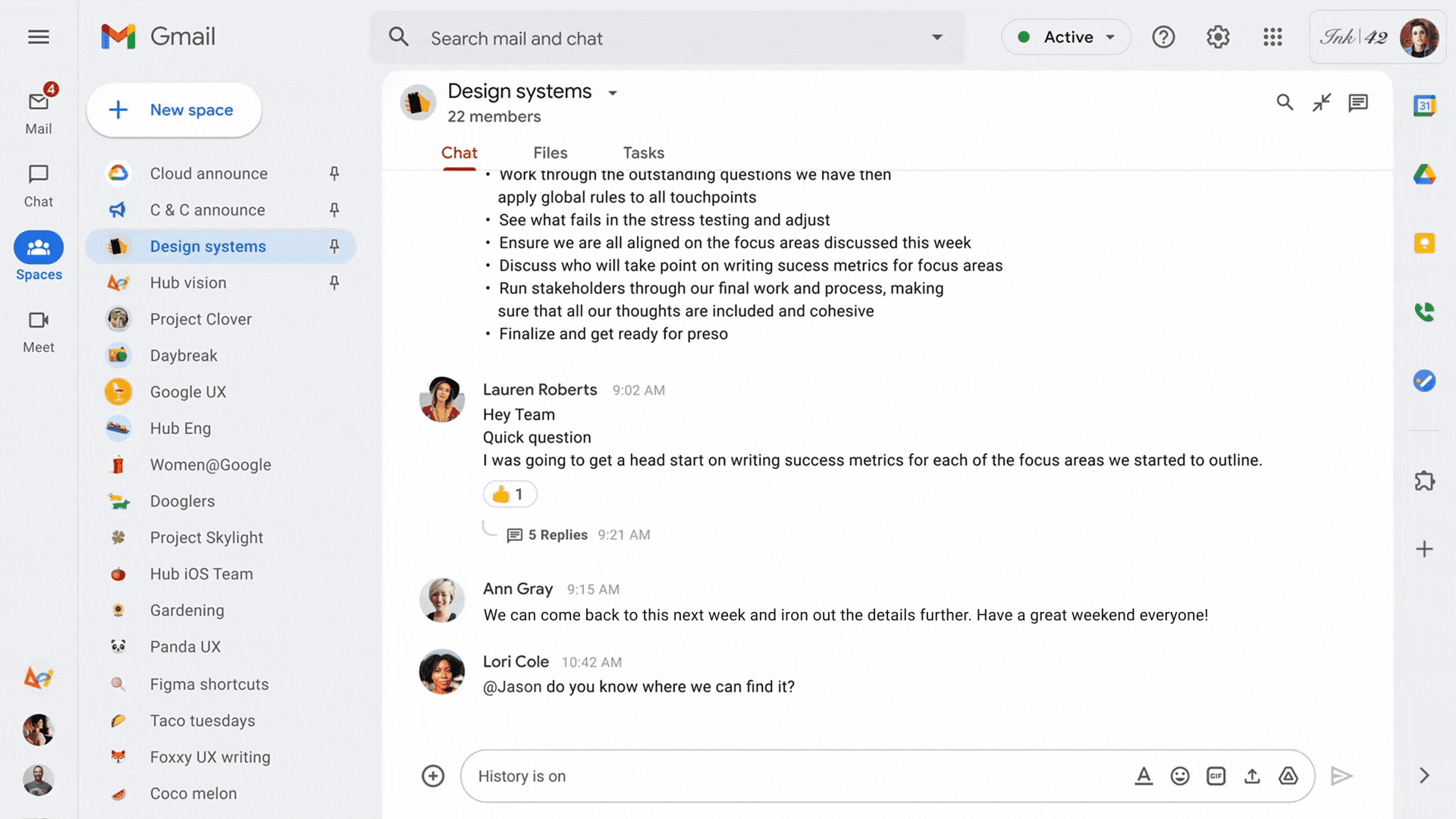Open the app grid switcher icon top right
The image size is (1456, 819).
coord(1272,37)
